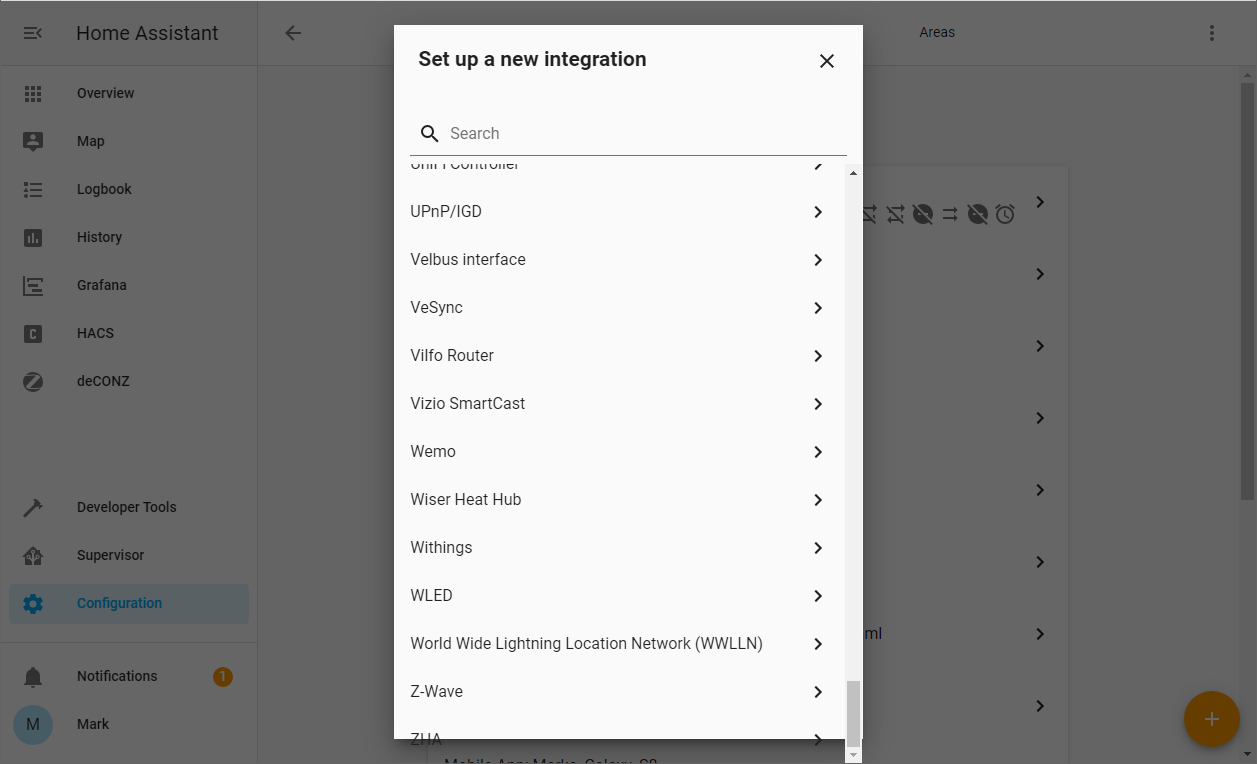This screenshot has height=764, width=1257.
Task: Switch to the Areas tab
Action: (x=937, y=33)
